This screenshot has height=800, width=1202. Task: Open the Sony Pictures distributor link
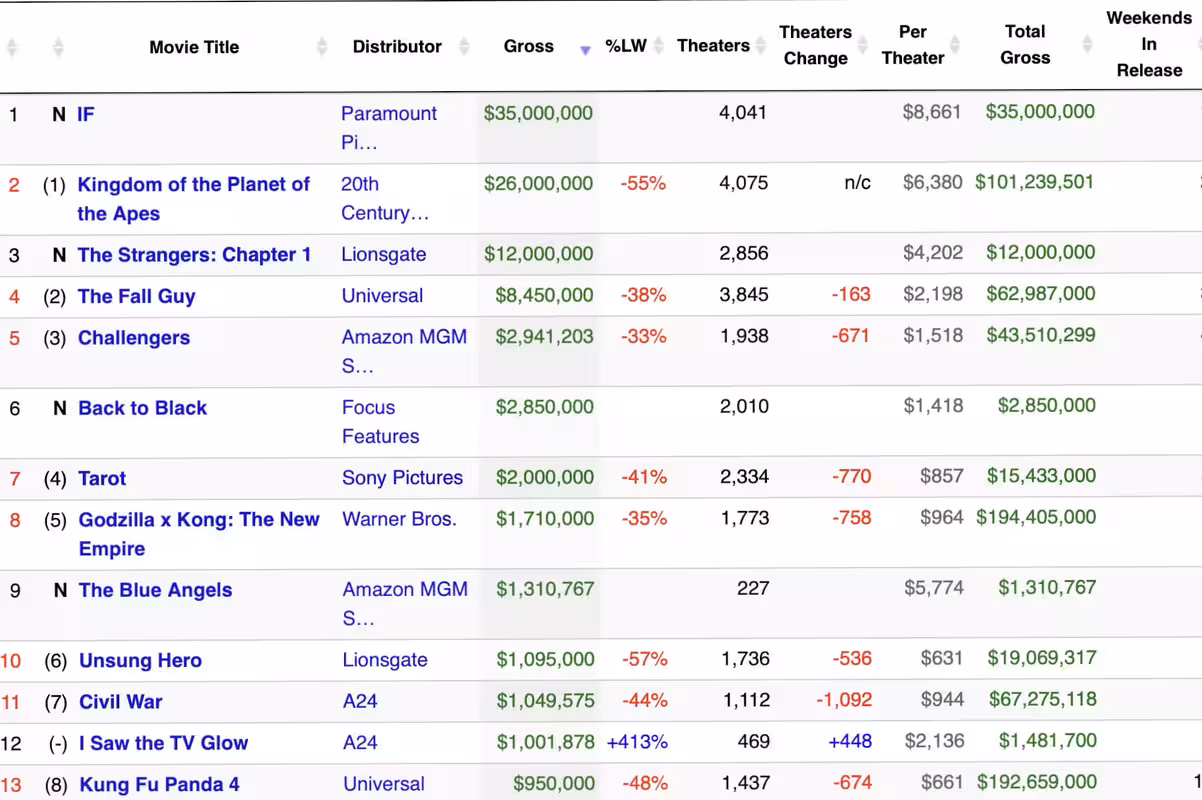(403, 478)
